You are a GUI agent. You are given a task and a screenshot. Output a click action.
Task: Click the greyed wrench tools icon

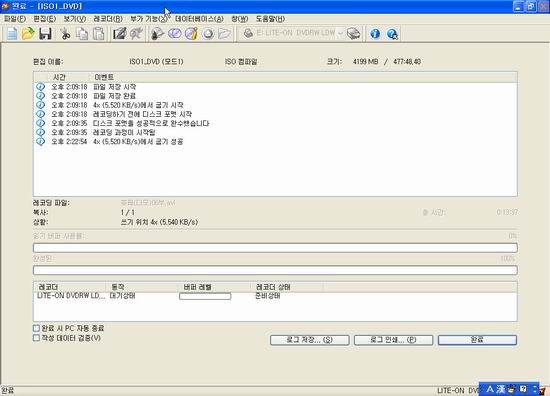pos(136,34)
